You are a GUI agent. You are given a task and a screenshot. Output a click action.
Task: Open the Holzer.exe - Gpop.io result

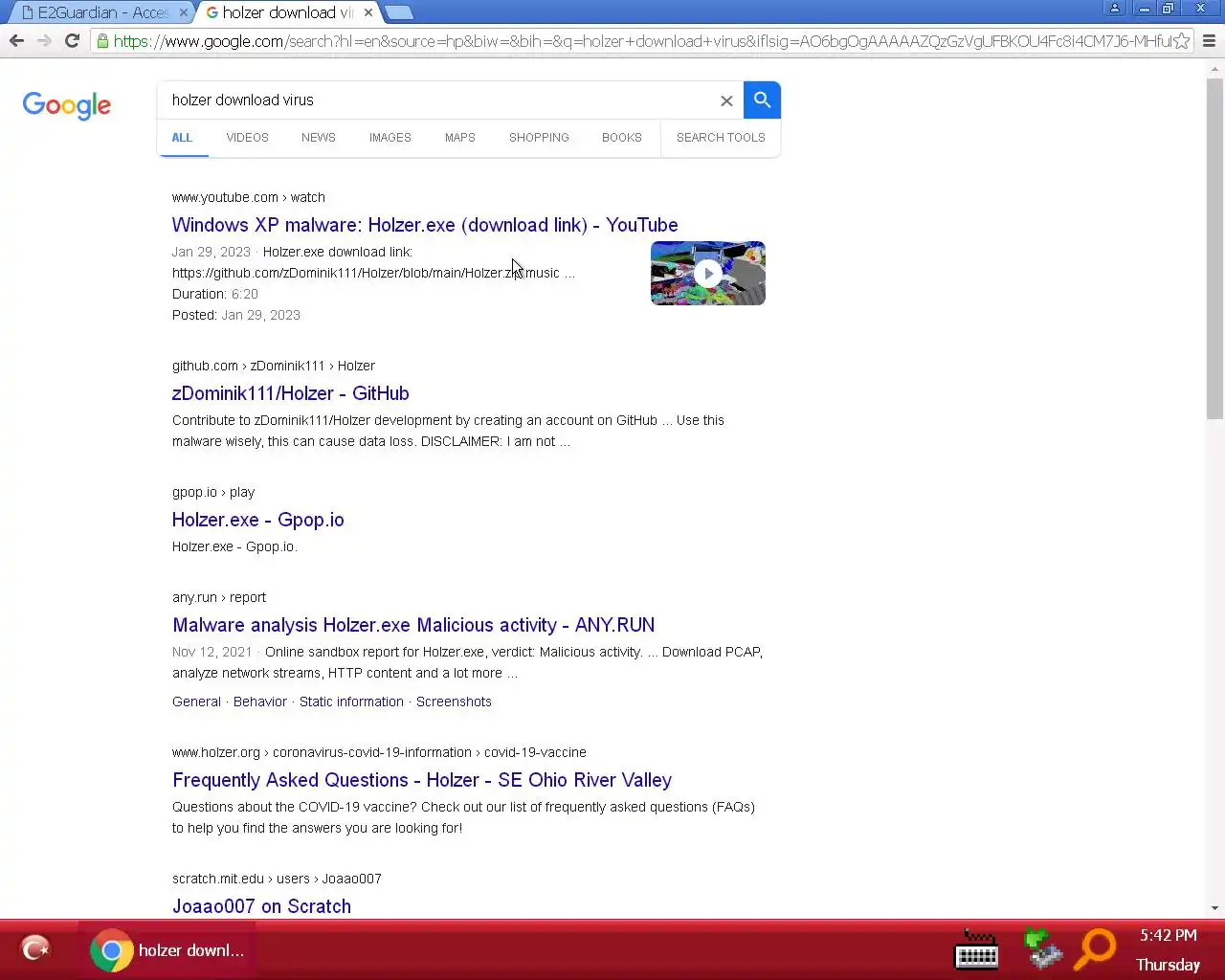pos(257,520)
